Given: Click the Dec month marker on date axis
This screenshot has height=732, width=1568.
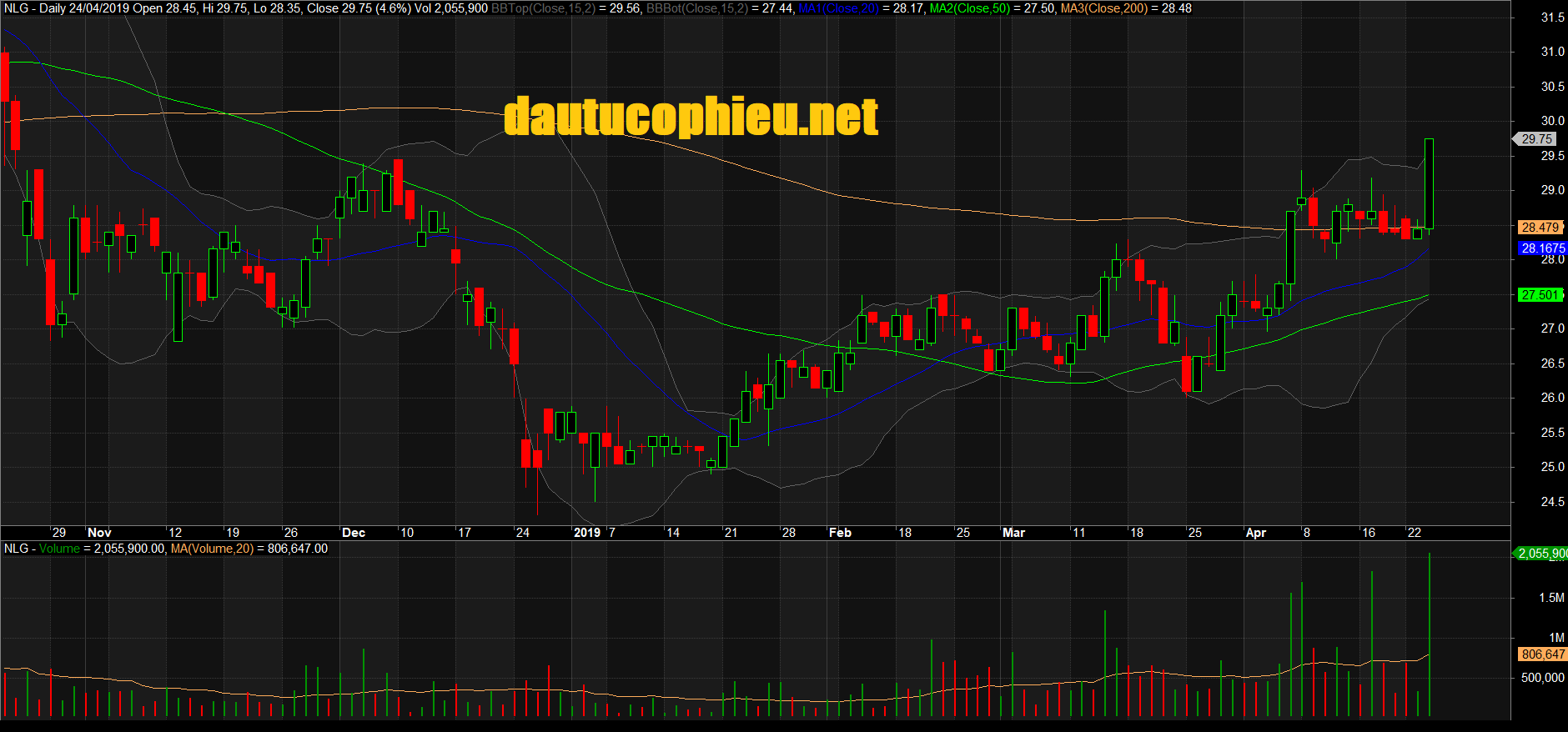Looking at the screenshot, I should (354, 533).
